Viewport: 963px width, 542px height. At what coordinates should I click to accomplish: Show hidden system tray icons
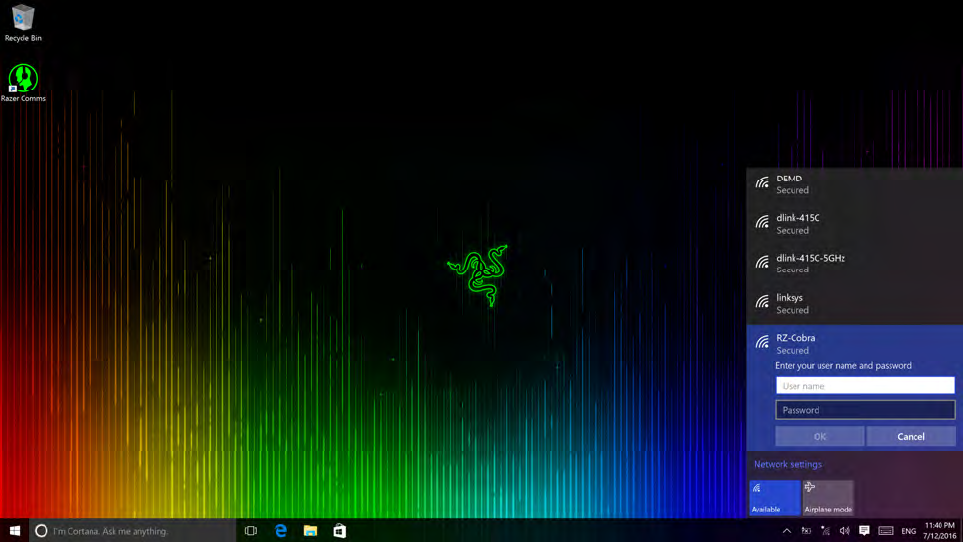tap(787, 530)
